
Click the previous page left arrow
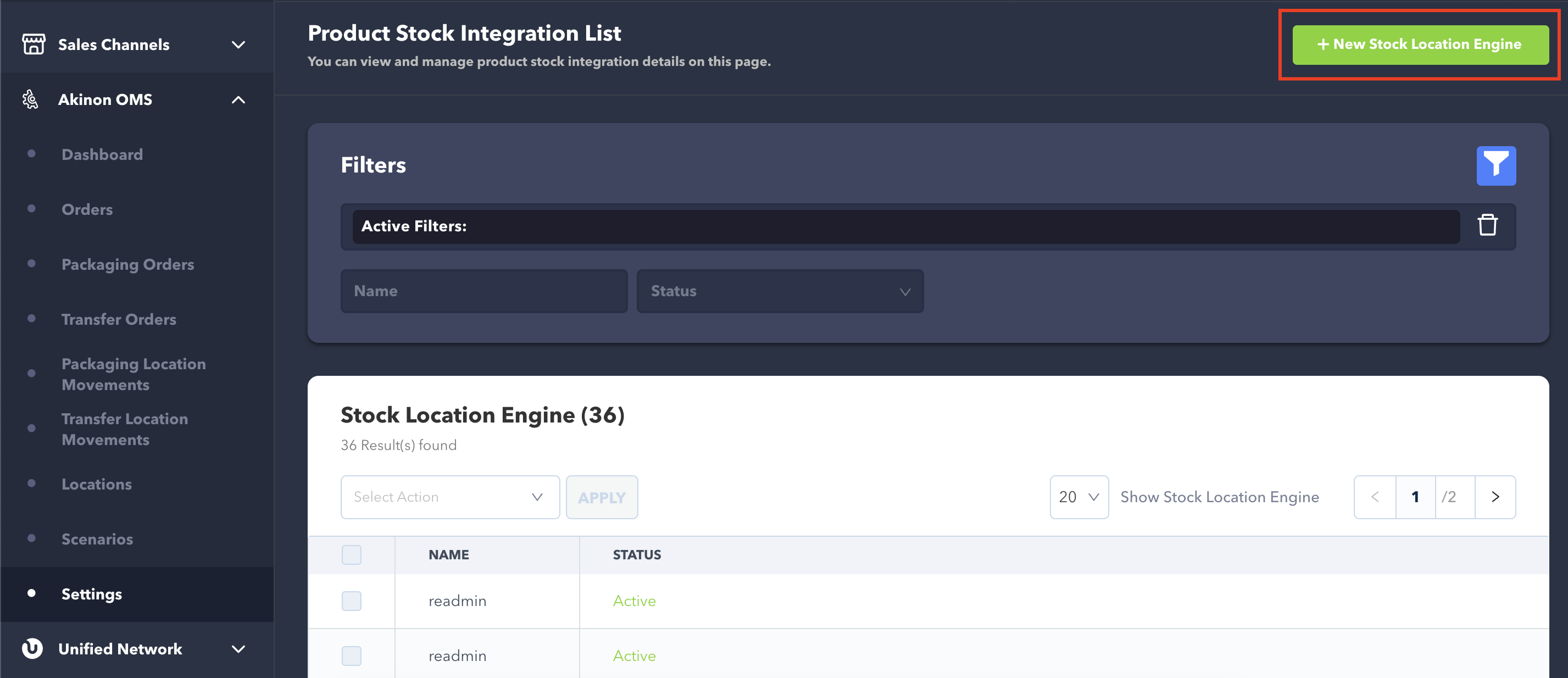coord(1375,497)
